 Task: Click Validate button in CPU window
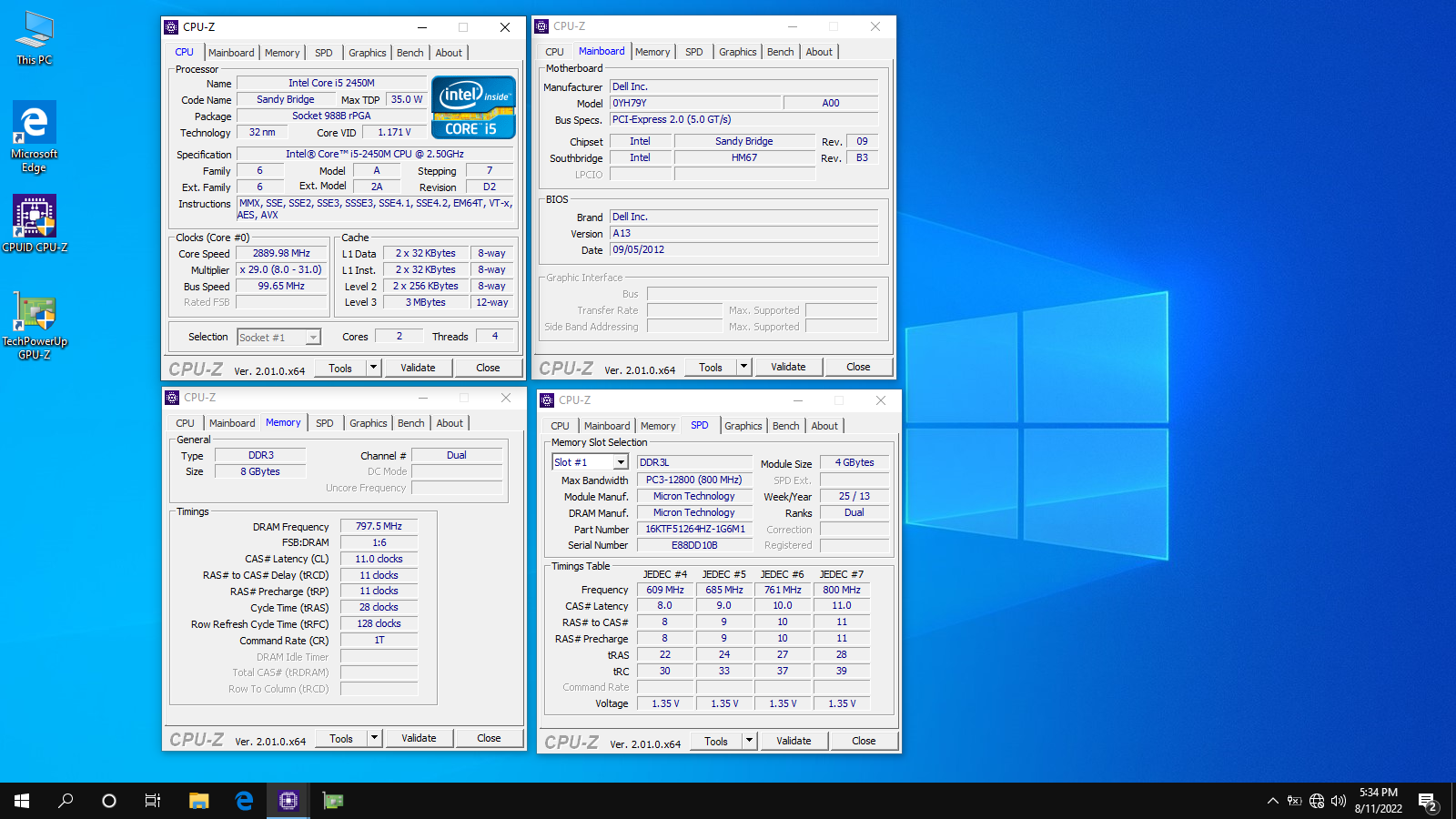pos(418,368)
